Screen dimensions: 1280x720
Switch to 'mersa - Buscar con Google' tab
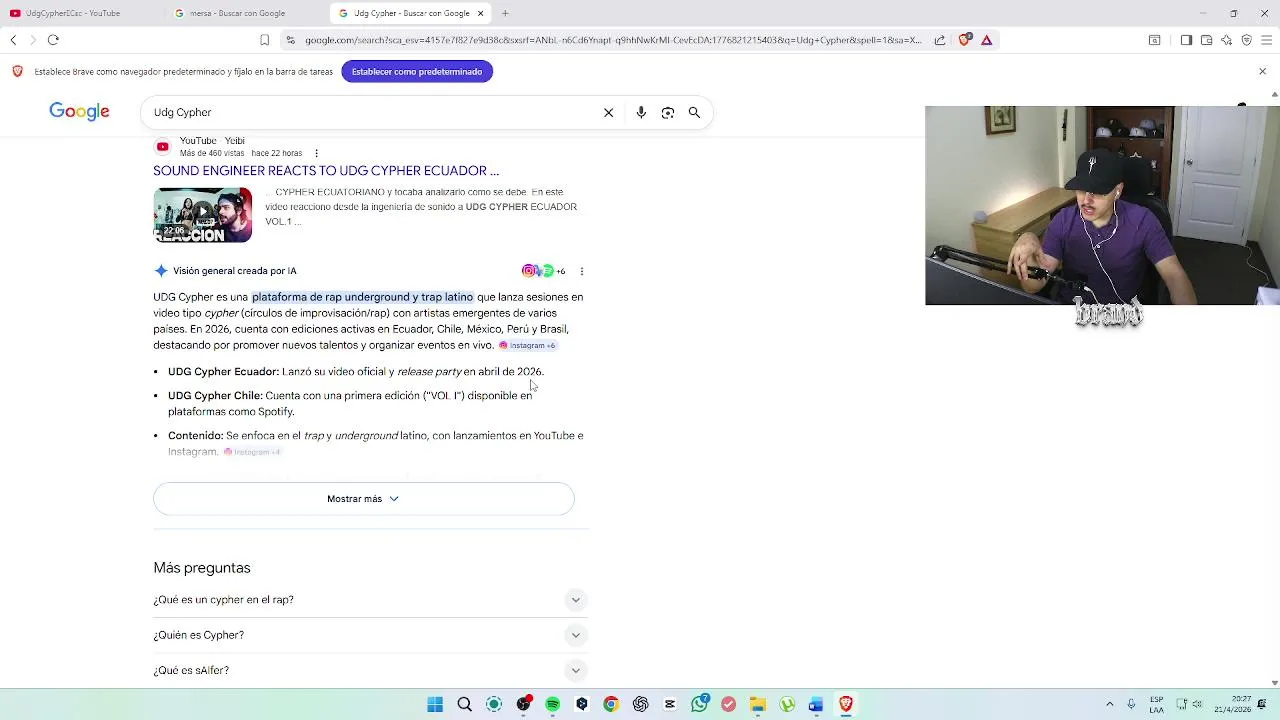click(x=246, y=13)
